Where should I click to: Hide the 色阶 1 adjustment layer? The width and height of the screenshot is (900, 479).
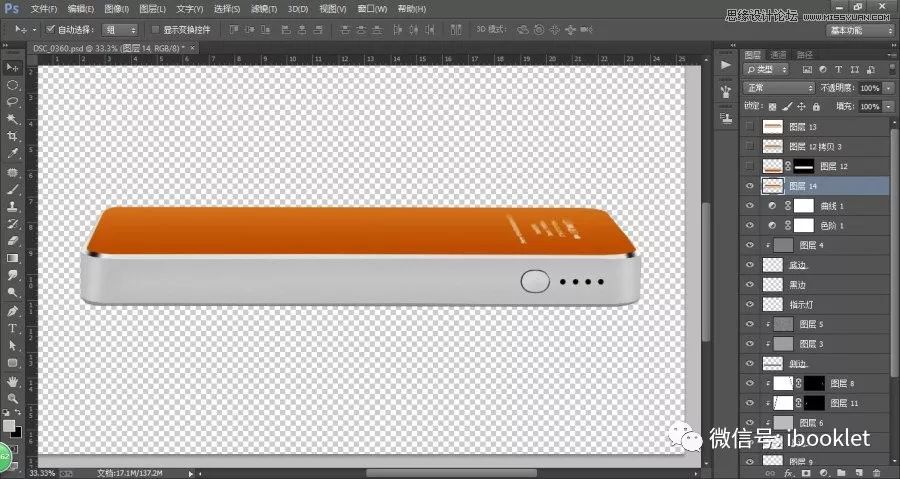pos(750,225)
